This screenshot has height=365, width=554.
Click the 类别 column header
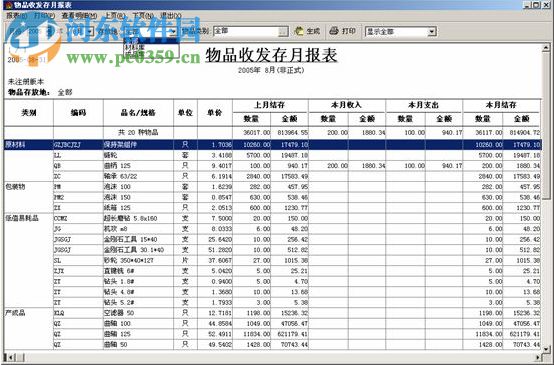29,113
